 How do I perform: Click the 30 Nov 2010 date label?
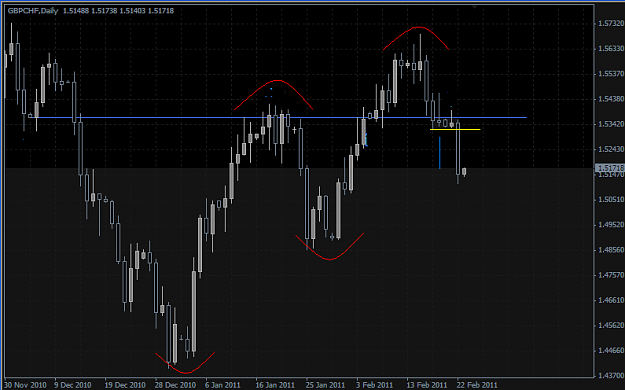coord(26,385)
